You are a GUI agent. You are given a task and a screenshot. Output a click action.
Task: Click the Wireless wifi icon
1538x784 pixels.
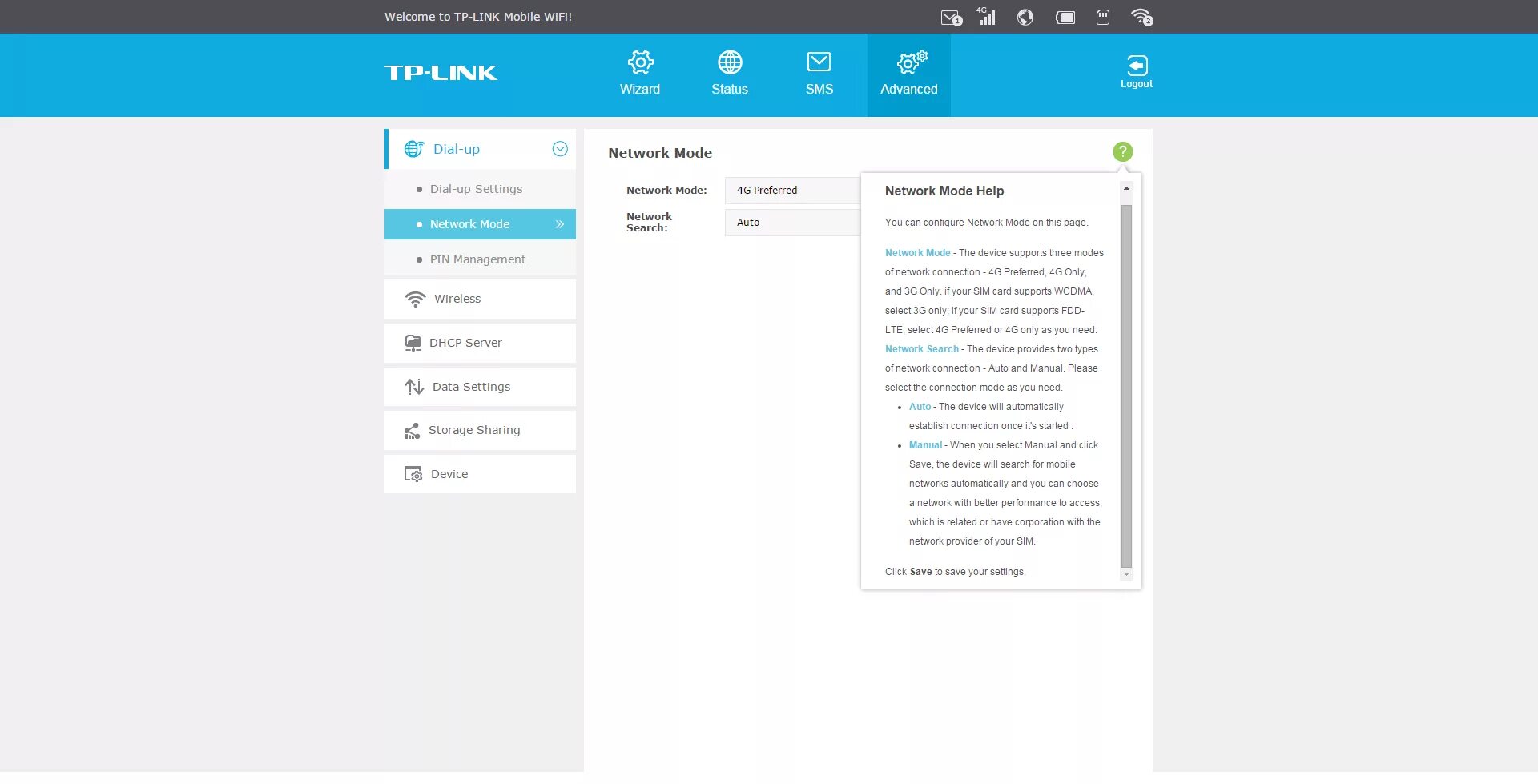click(415, 299)
